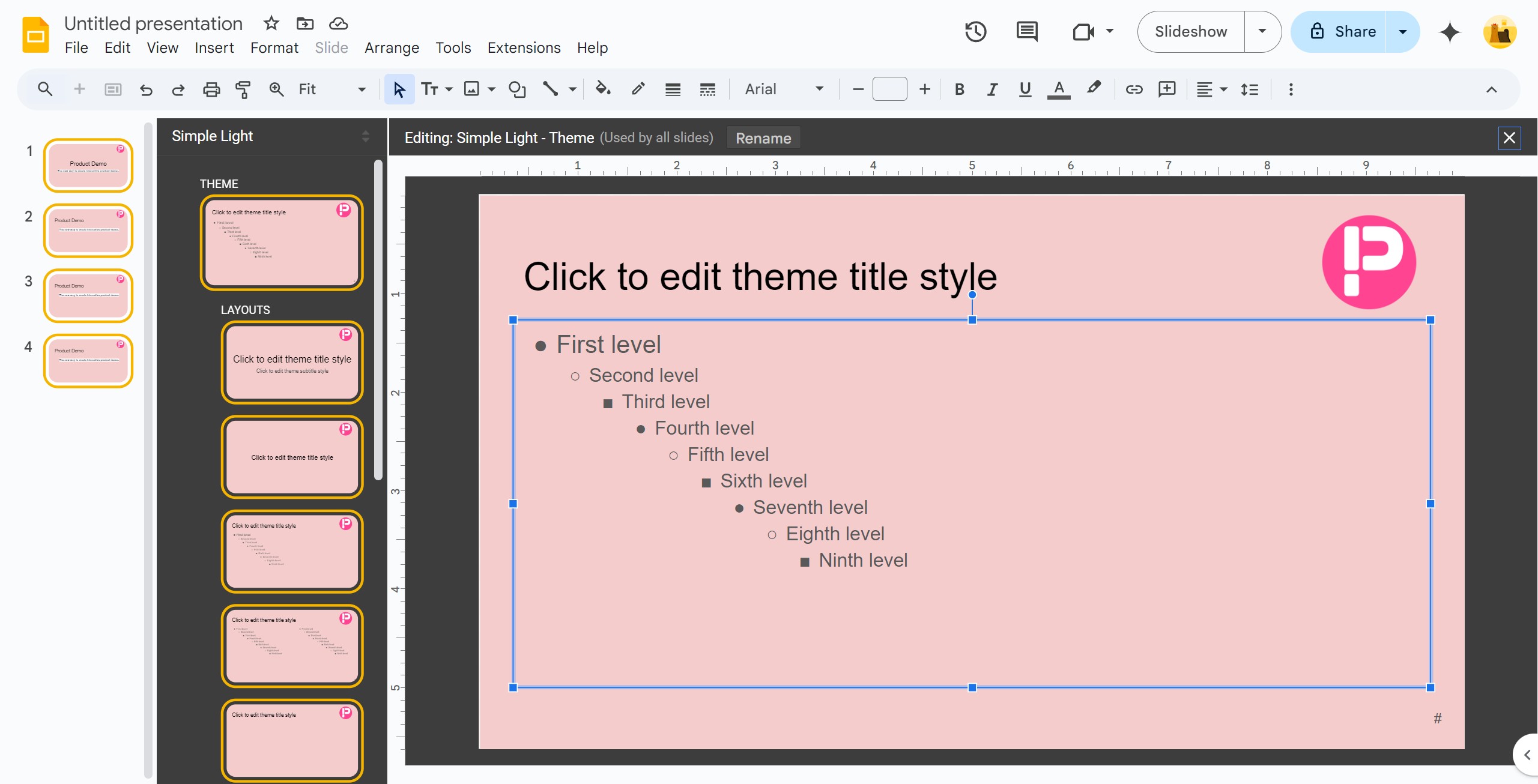Insert a text box
This screenshot has width=1538, height=784.
[x=430, y=89]
